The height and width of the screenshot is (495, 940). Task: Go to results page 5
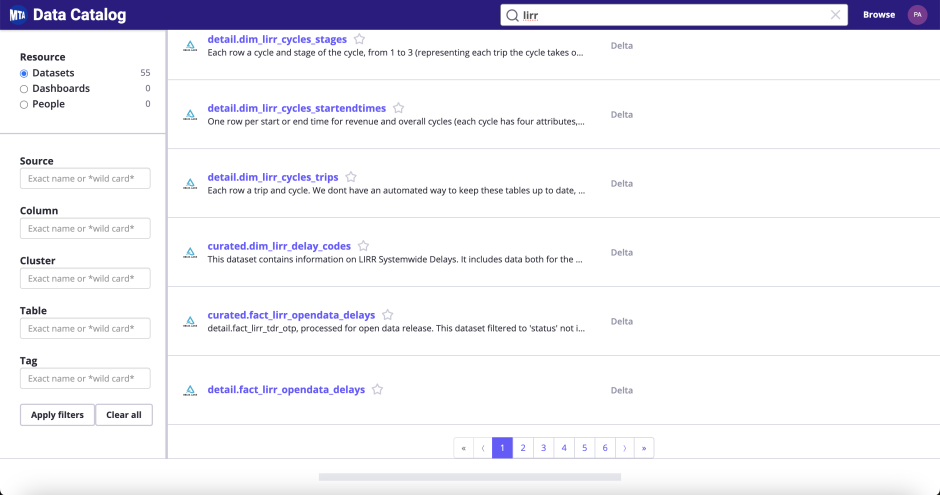(585, 448)
